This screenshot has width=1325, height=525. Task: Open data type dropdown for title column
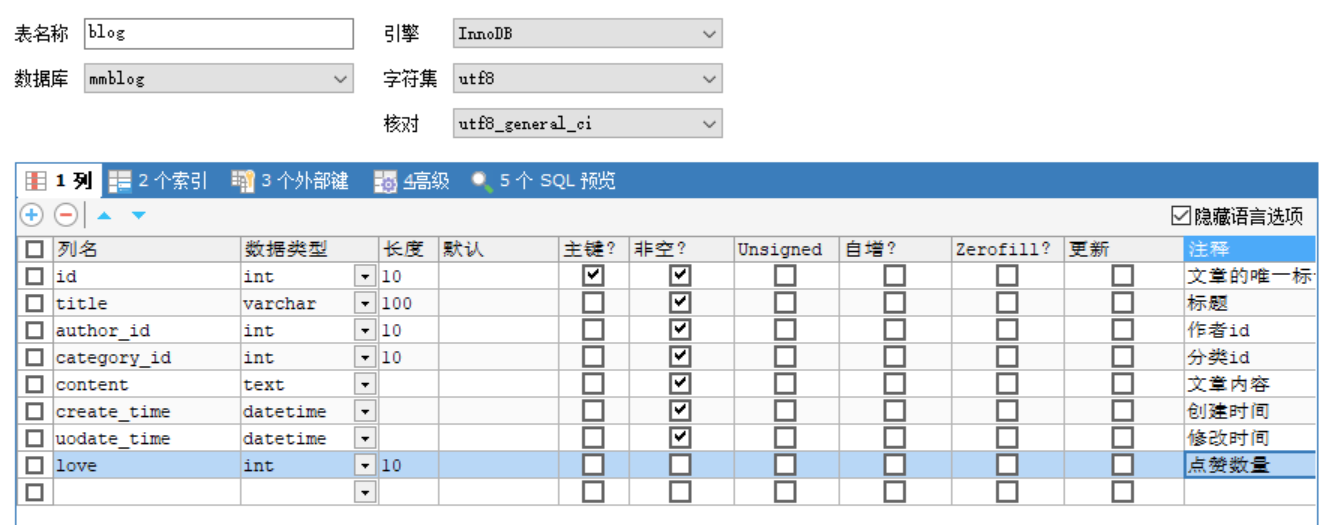pos(365,303)
